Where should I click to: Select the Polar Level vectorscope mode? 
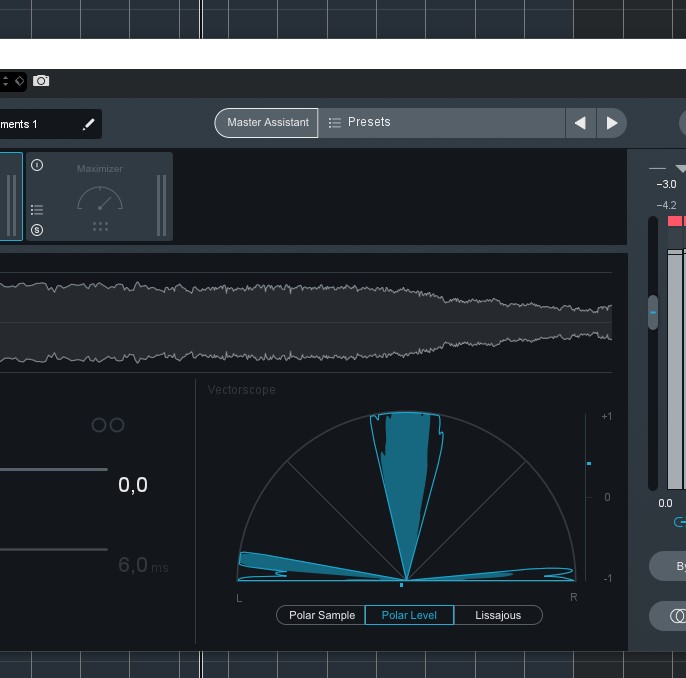point(409,615)
